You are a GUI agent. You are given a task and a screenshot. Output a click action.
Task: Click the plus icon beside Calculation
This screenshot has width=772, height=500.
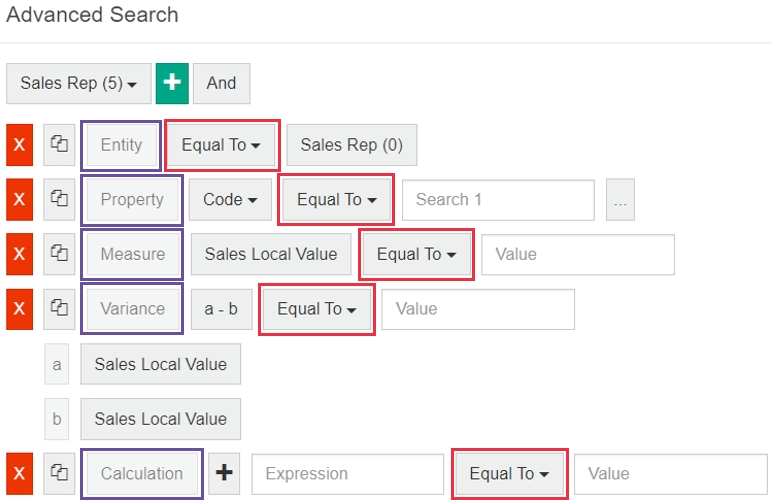[x=225, y=473]
